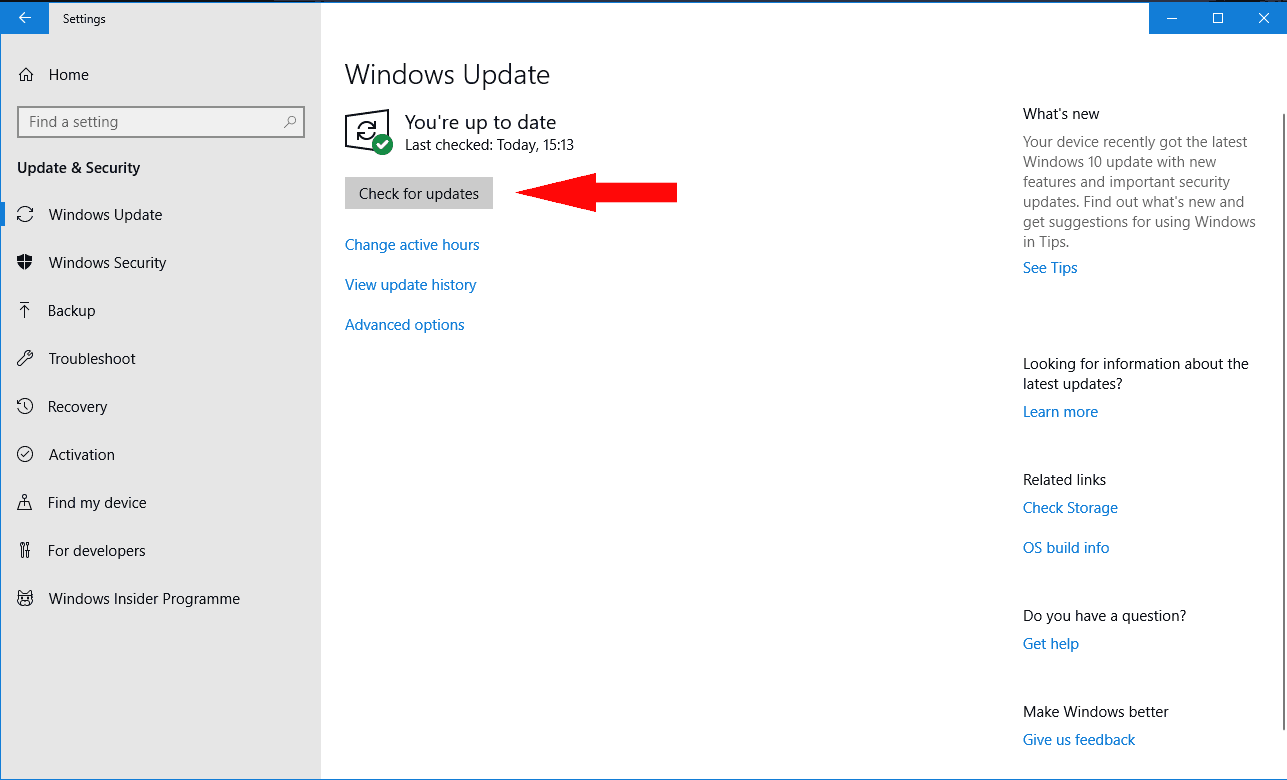Close the Settings window
The width and height of the screenshot is (1287, 780).
[x=1263, y=18]
